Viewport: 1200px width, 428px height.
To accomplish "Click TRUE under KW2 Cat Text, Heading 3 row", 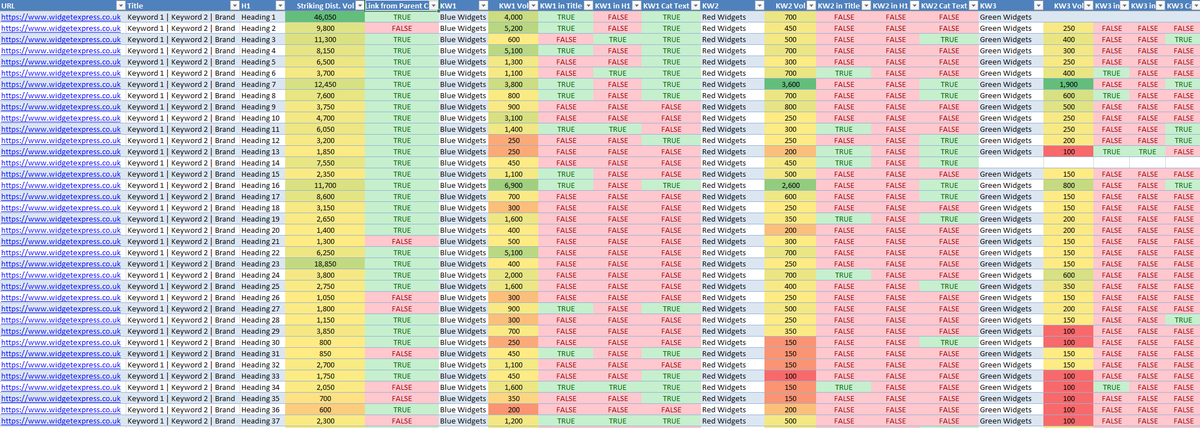I will click(x=948, y=40).
